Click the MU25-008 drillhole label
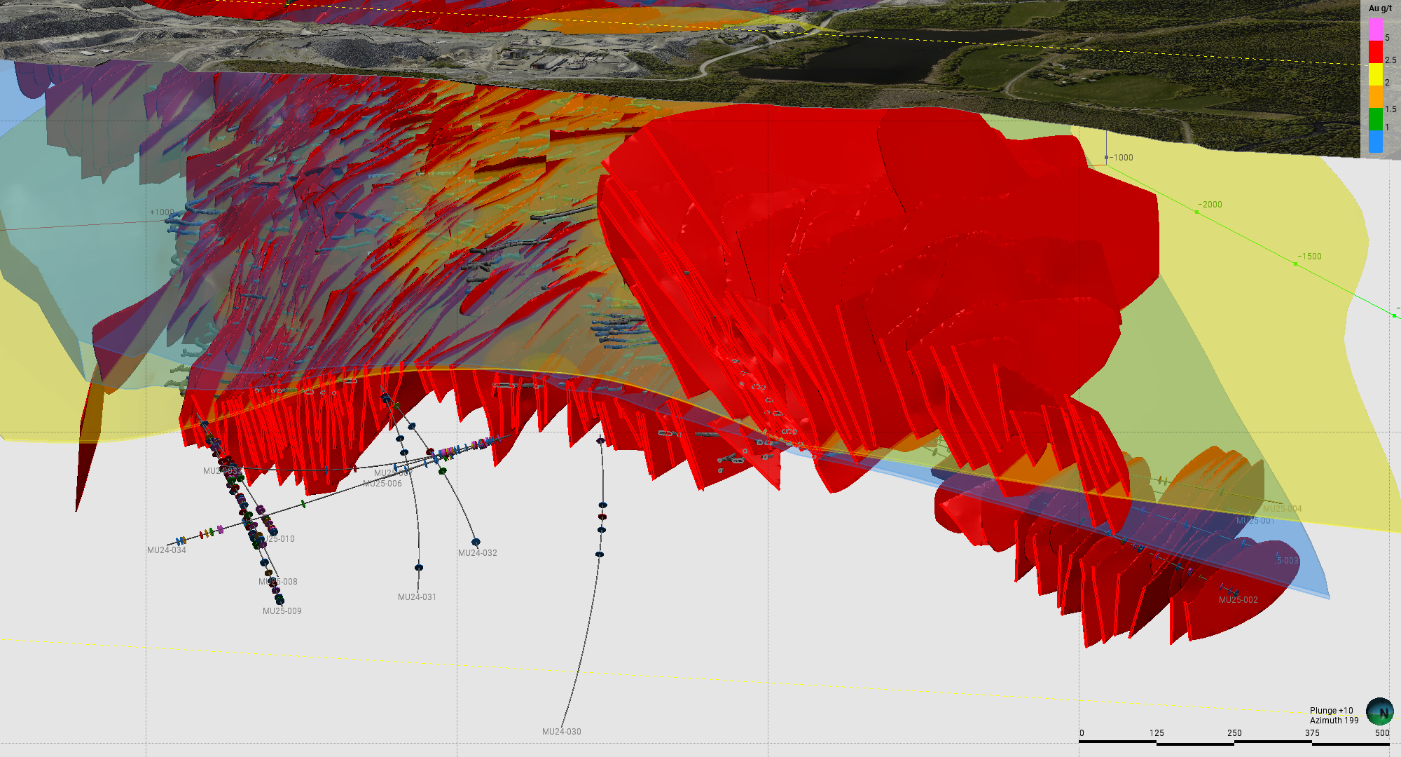The width and height of the screenshot is (1401, 757). click(278, 582)
